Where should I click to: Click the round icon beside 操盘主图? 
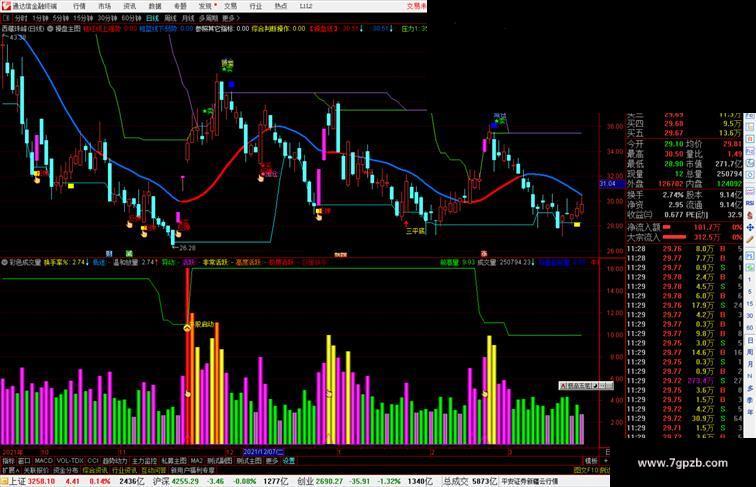(50, 29)
